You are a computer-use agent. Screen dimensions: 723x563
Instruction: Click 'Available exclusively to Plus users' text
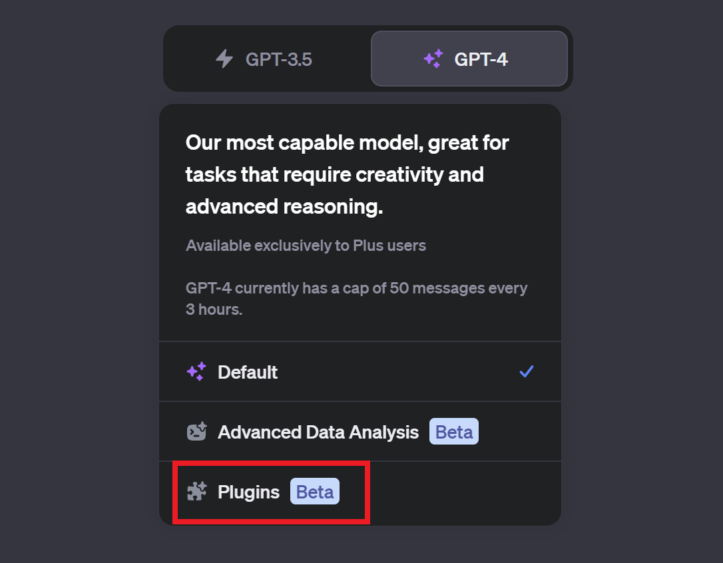(306, 245)
